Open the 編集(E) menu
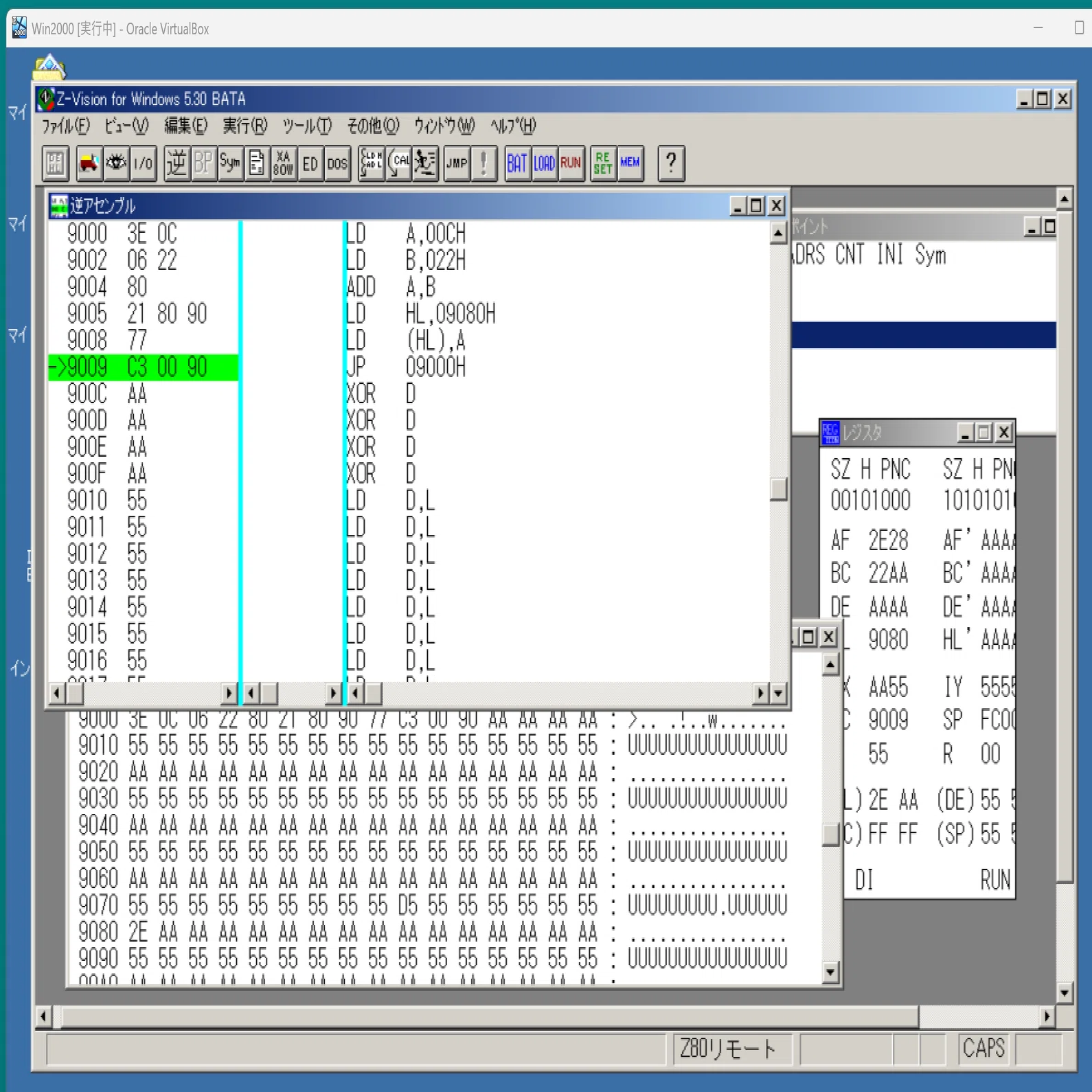Image resolution: width=1092 pixels, height=1092 pixels. tap(185, 126)
